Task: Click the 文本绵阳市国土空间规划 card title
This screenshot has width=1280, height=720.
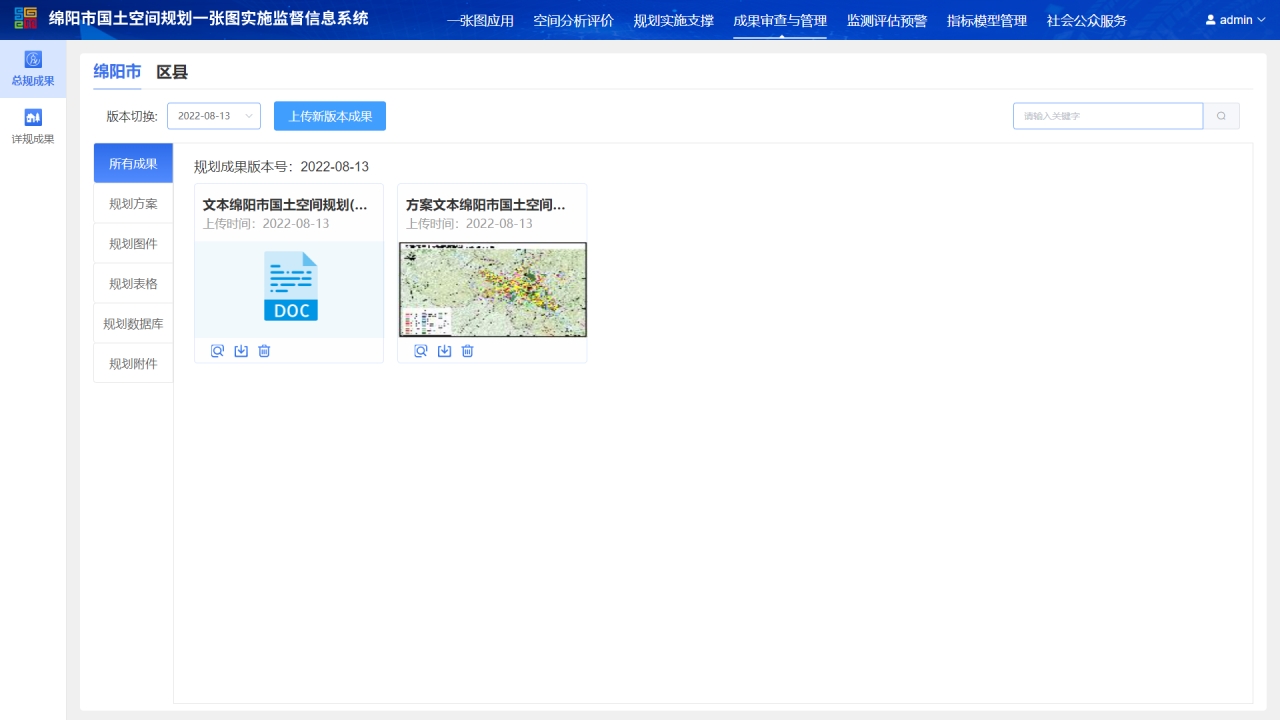Action: pos(286,205)
